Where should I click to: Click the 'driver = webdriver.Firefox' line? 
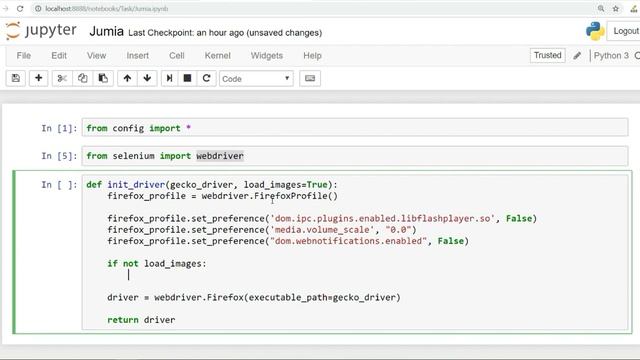point(254,297)
